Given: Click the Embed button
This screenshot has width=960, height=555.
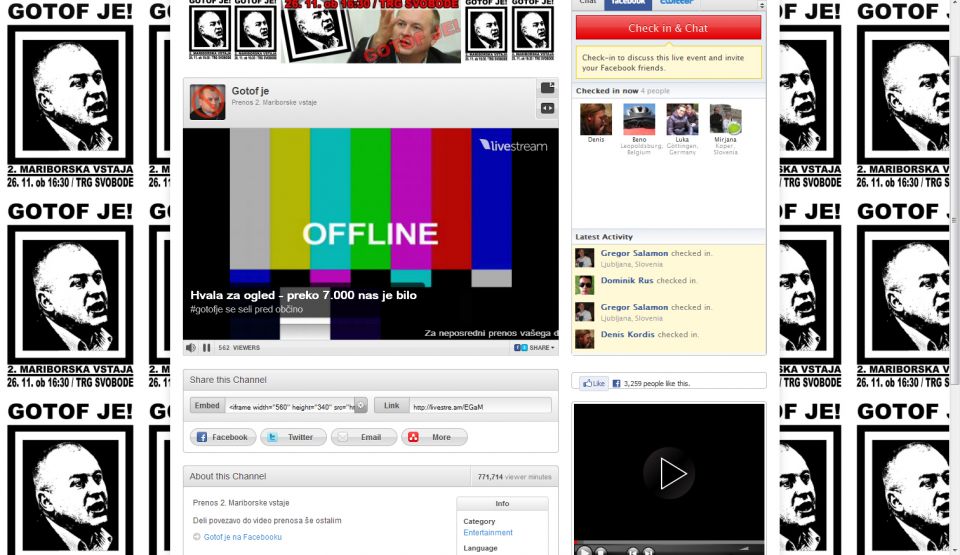Looking at the screenshot, I should (207, 406).
